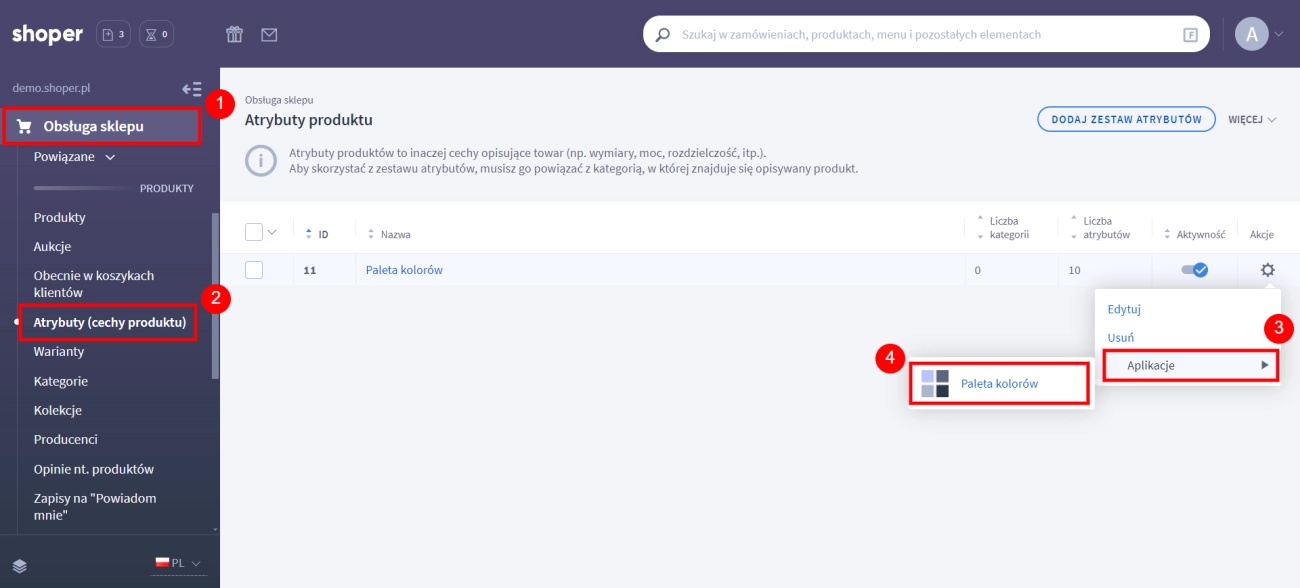
Task: Click the gift icon in top bar
Action: click(x=234, y=35)
